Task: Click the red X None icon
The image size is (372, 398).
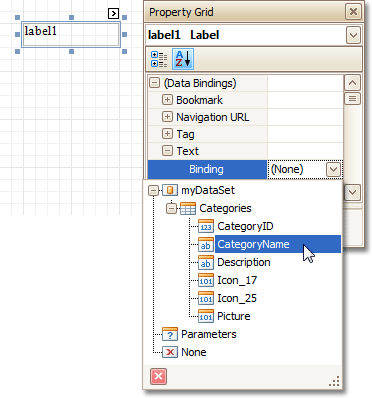Action: pyautogui.click(x=170, y=352)
